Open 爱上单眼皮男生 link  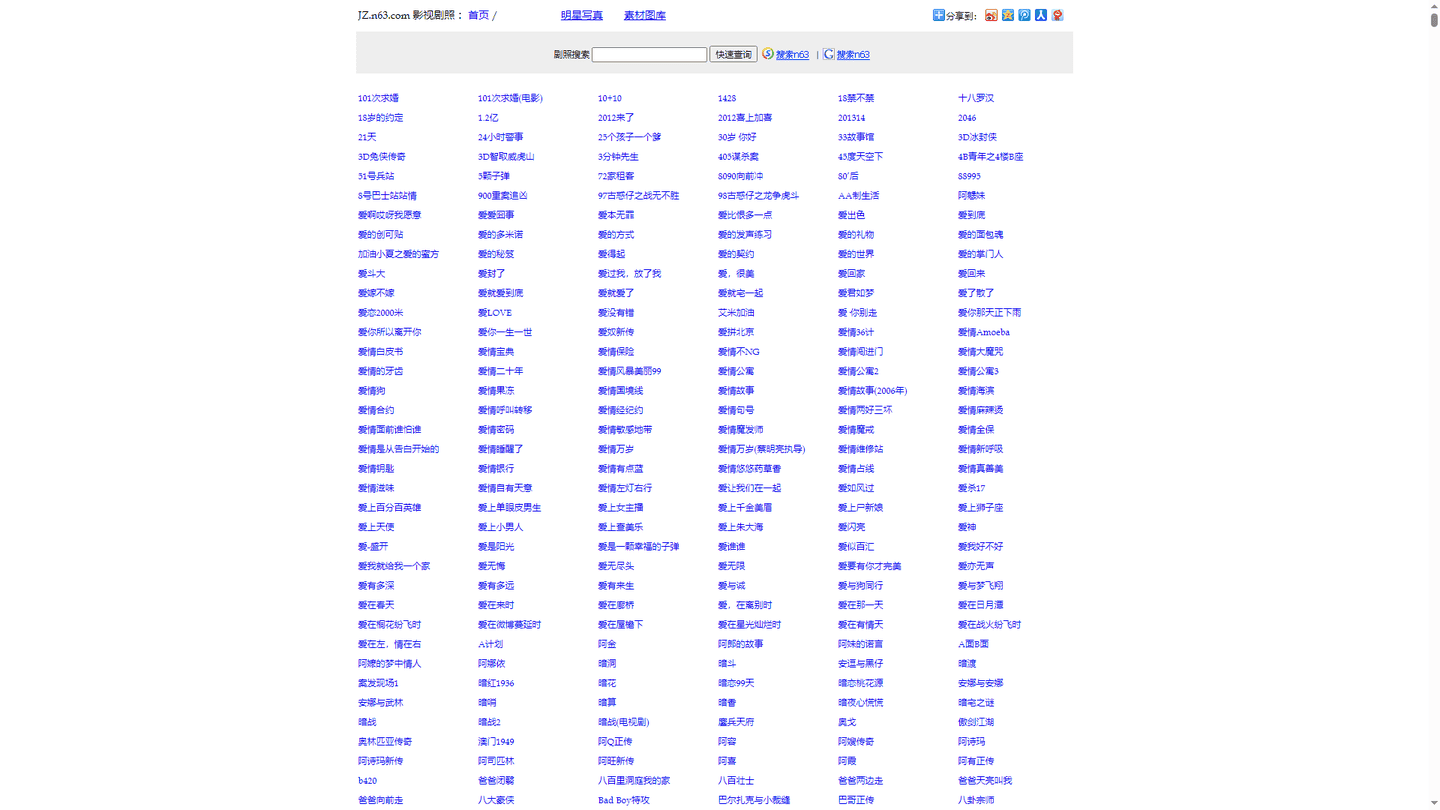(x=509, y=508)
